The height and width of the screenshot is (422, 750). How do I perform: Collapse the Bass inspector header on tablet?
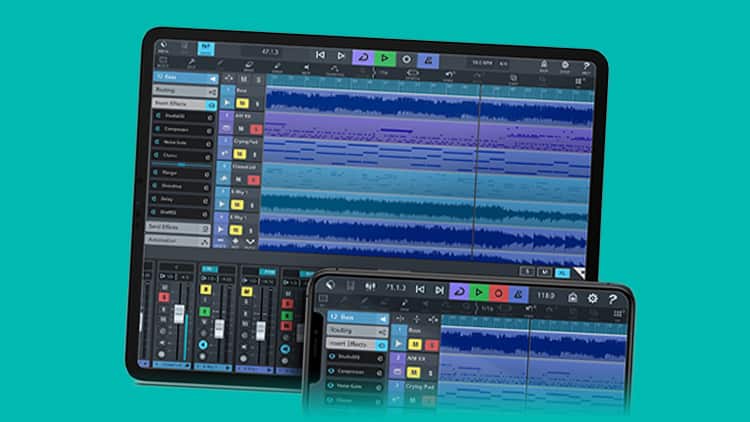186,77
